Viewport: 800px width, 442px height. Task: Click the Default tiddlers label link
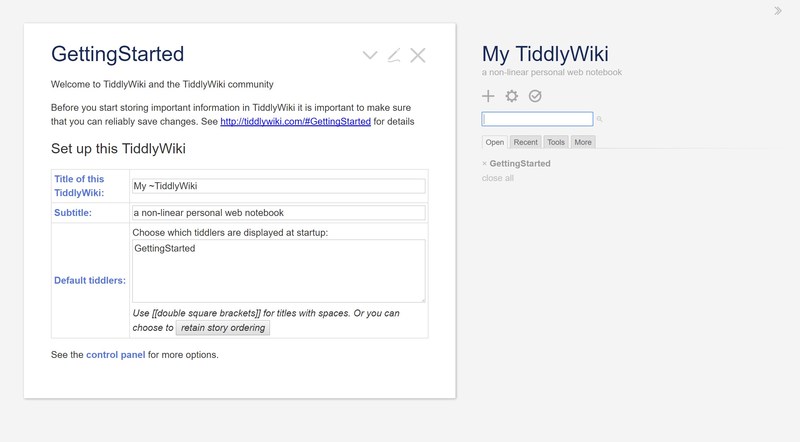click(90, 280)
